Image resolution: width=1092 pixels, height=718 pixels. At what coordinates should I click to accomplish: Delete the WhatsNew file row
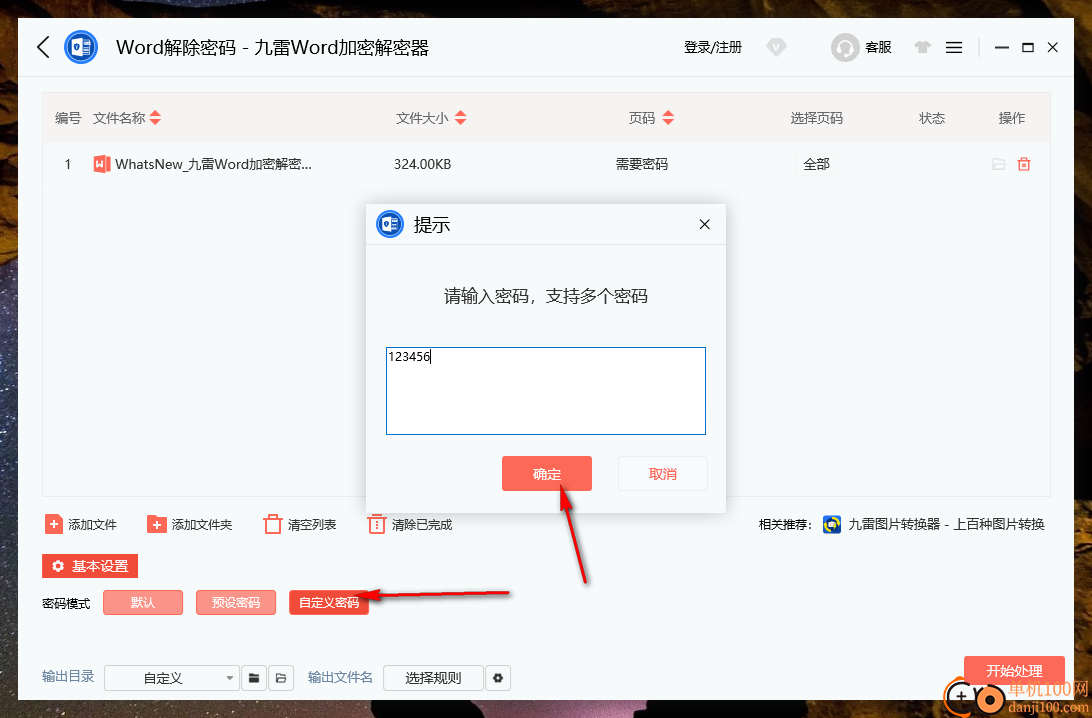[1024, 164]
